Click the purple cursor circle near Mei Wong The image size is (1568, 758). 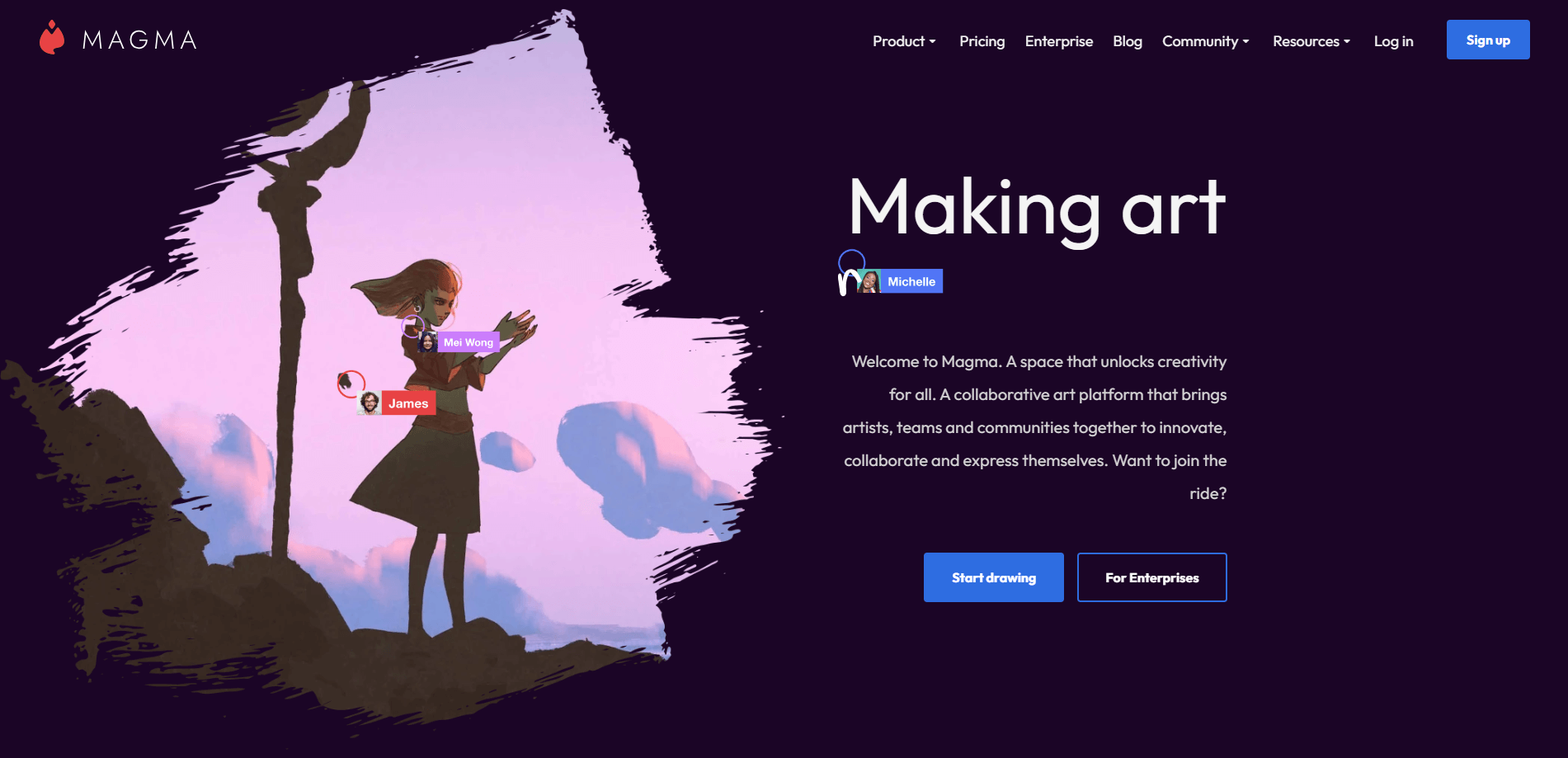point(413,326)
